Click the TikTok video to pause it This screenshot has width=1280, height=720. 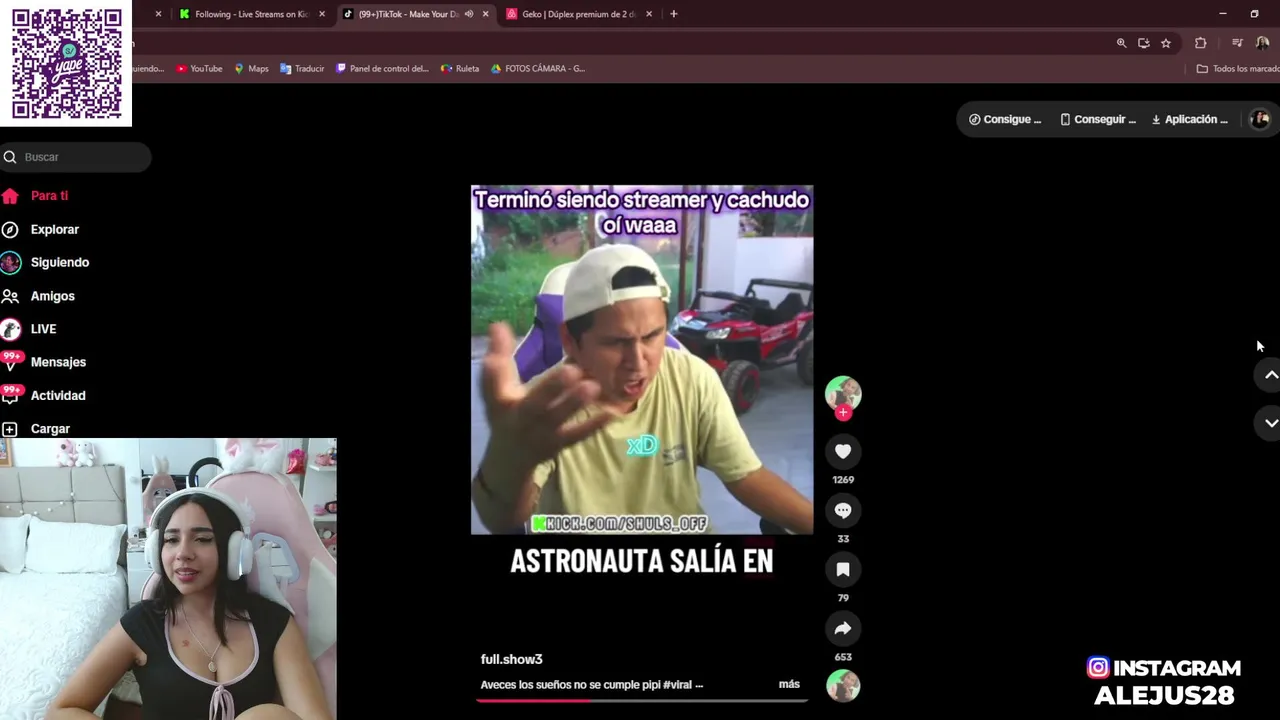click(x=642, y=360)
